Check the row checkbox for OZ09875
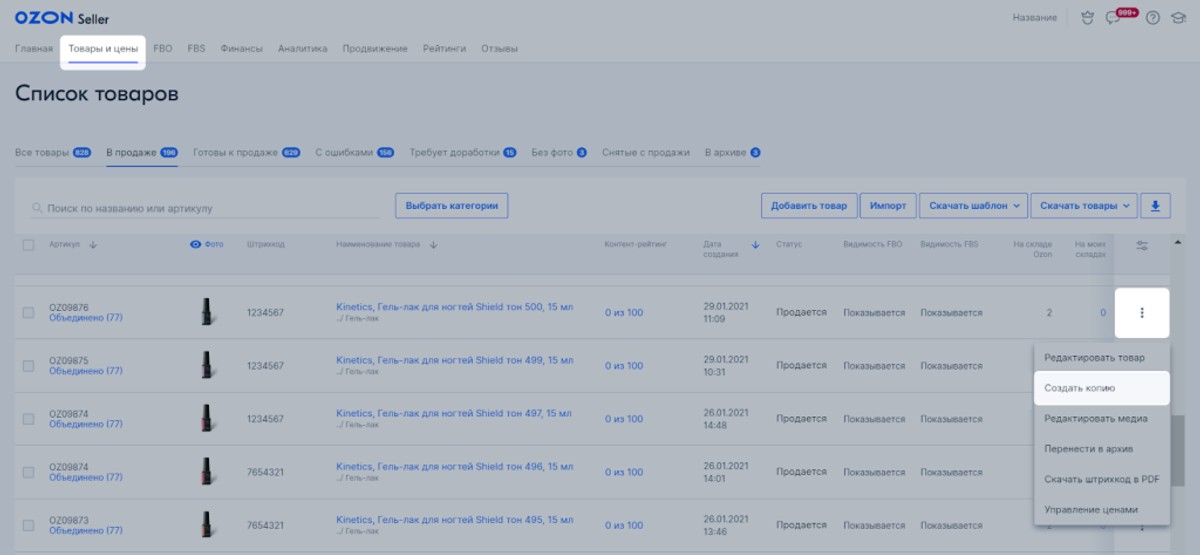Viewport: 1200px width, 555px height. point(28,366)
